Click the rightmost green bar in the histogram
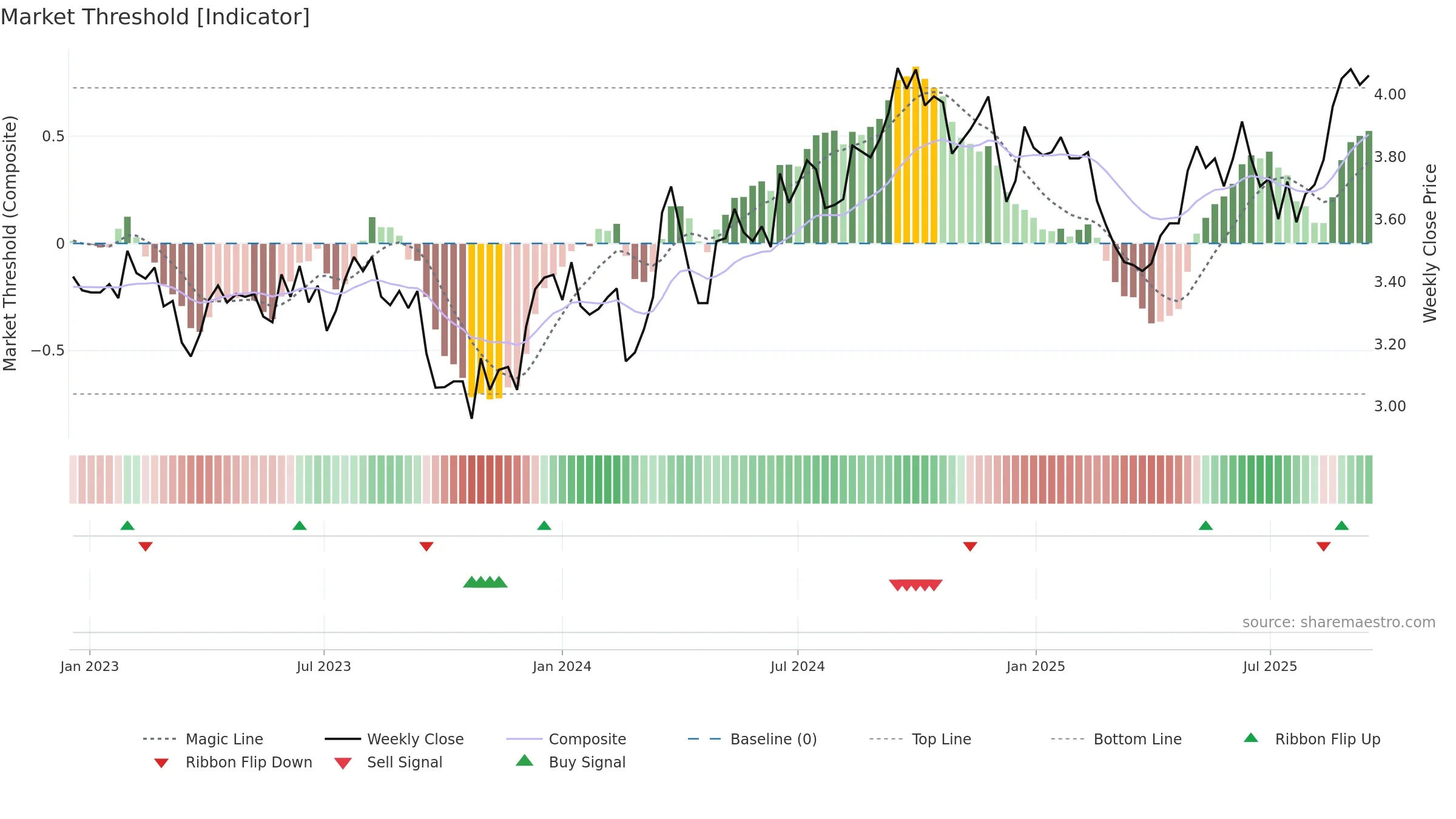 [1369, 187]
